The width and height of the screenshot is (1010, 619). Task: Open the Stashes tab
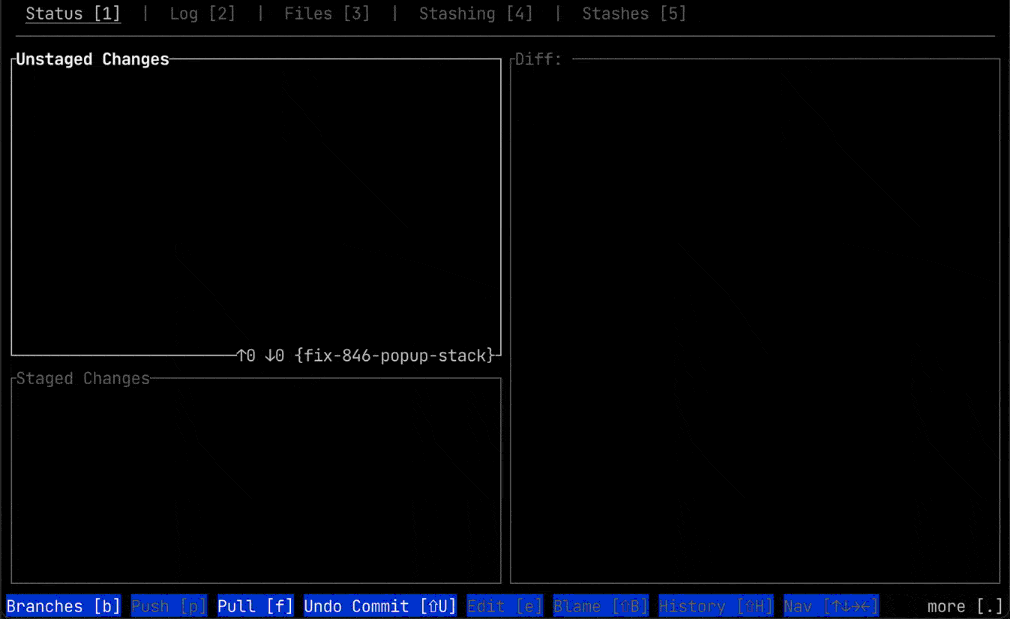tap(634, 13)
